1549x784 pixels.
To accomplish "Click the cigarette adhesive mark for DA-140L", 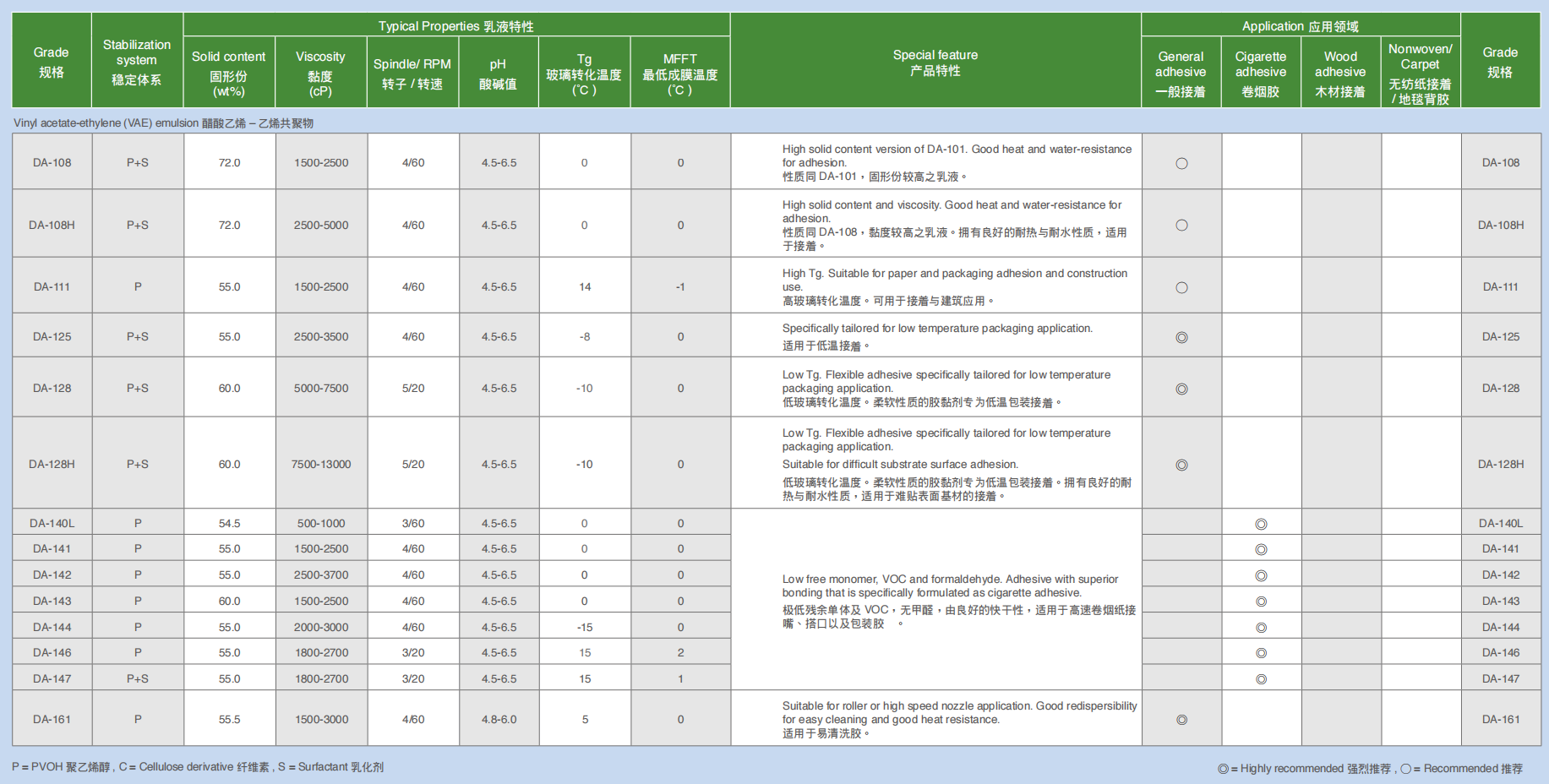I will point(1261,524).
